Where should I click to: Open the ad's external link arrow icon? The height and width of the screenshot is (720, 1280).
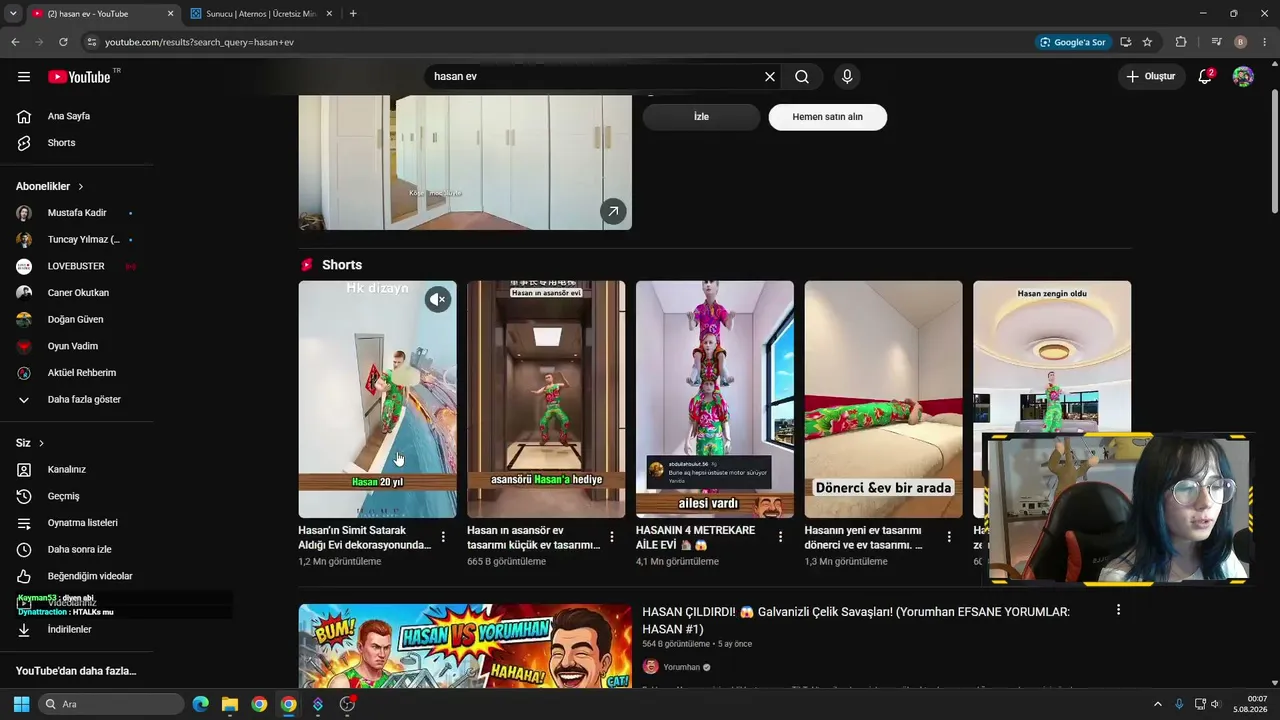coord(613,211)
